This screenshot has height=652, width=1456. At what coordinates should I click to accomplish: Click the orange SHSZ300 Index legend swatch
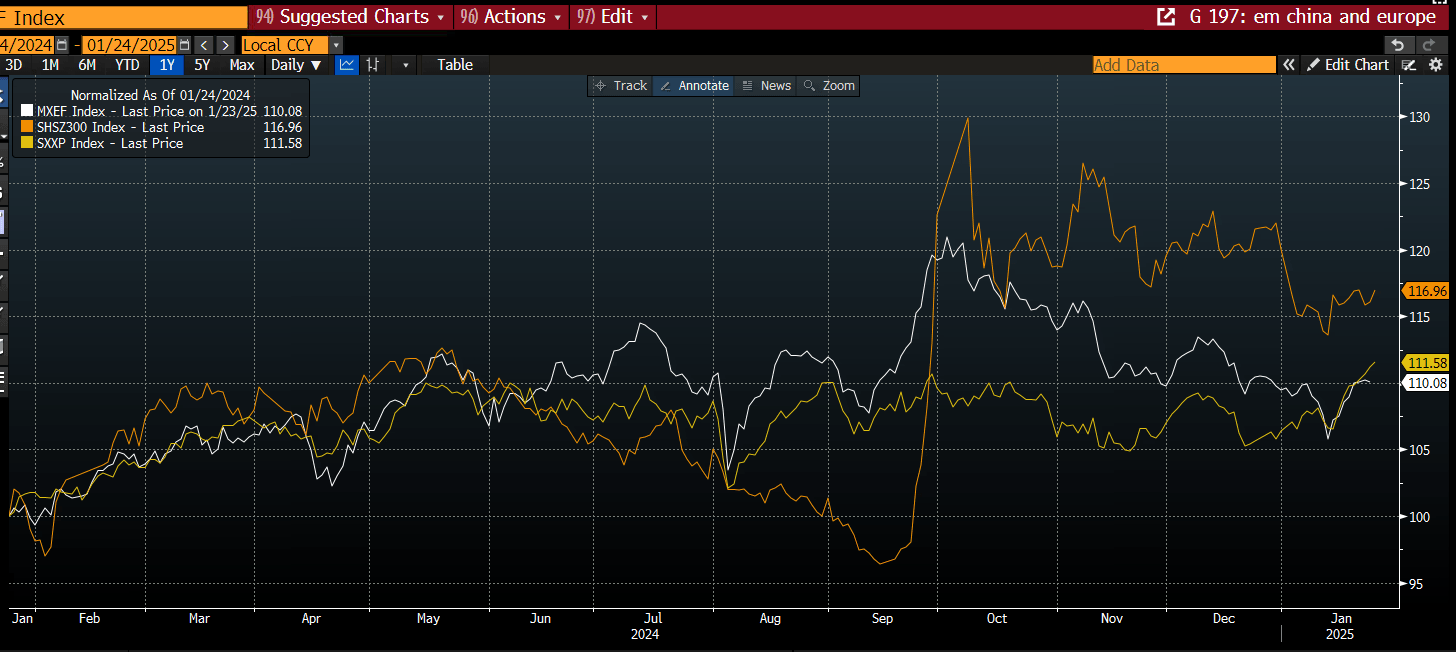(27, 128)
